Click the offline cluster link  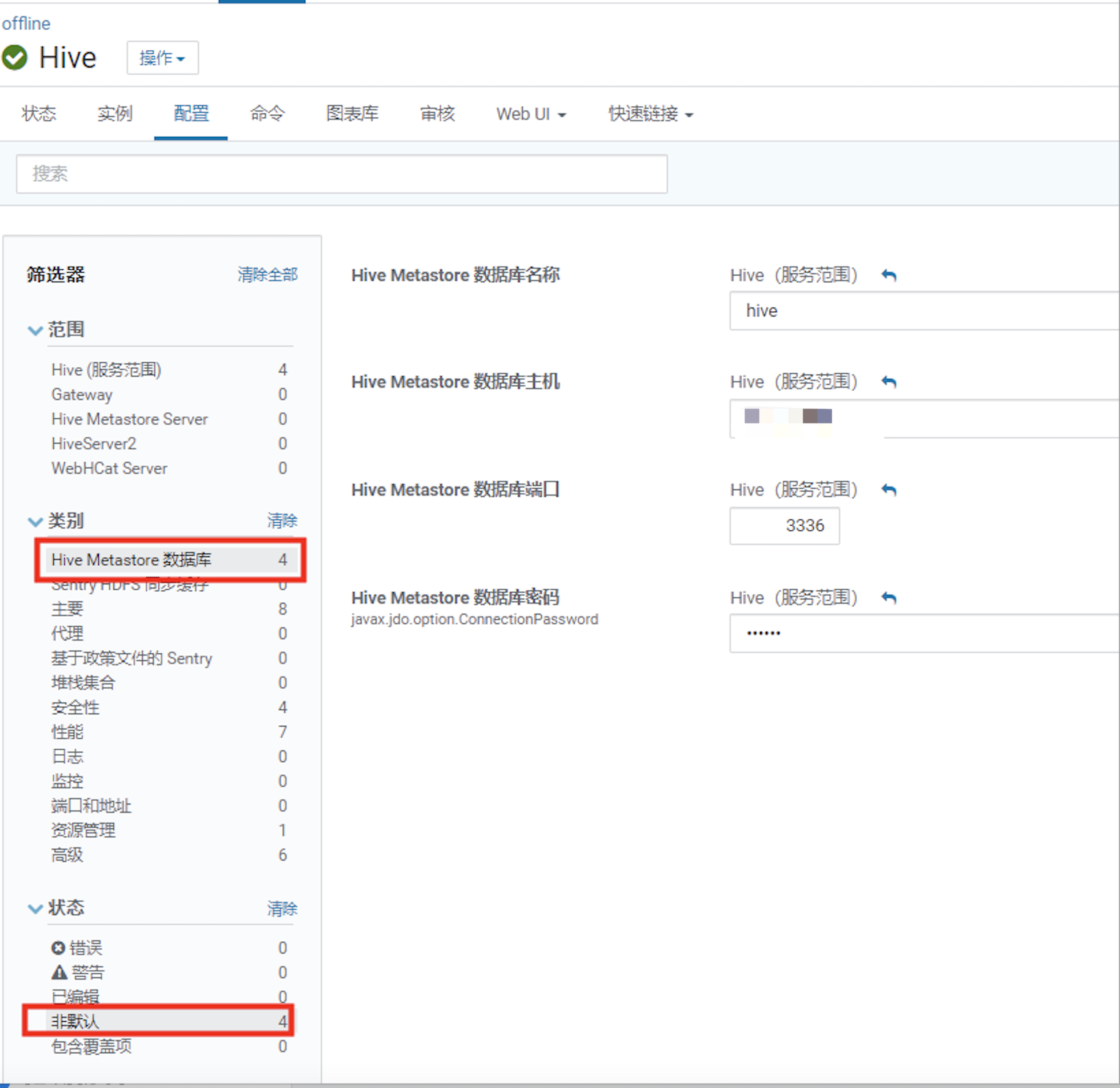[x=26, y=23]
